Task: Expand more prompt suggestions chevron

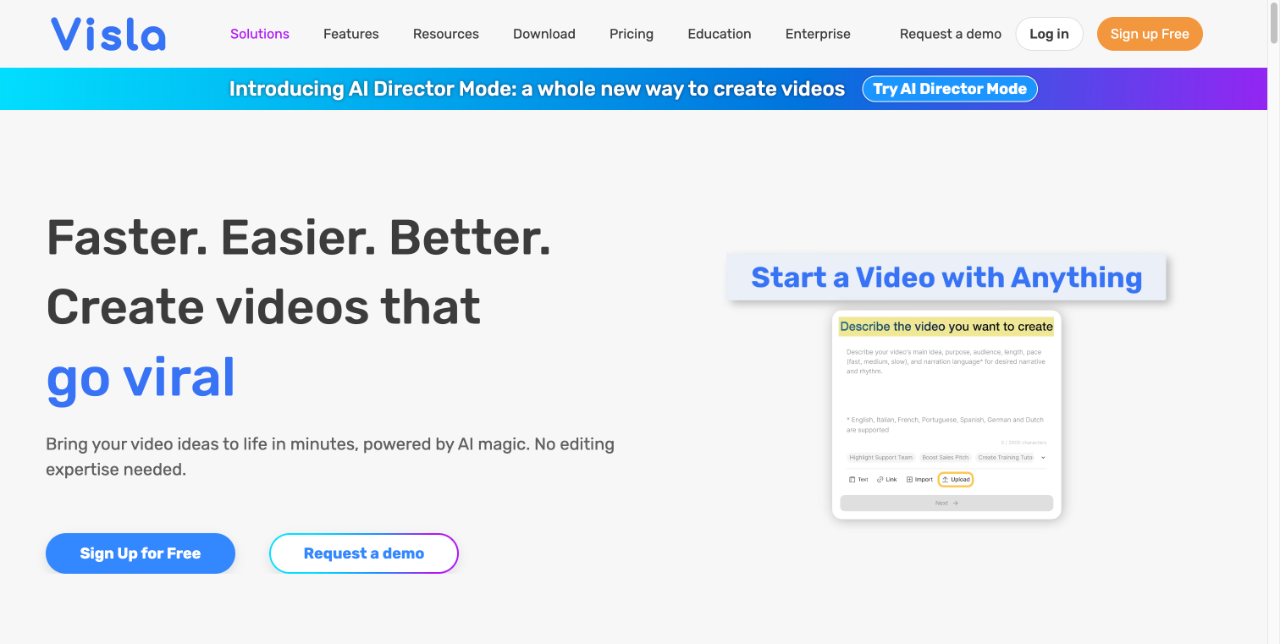Action: click(1043, 457)
